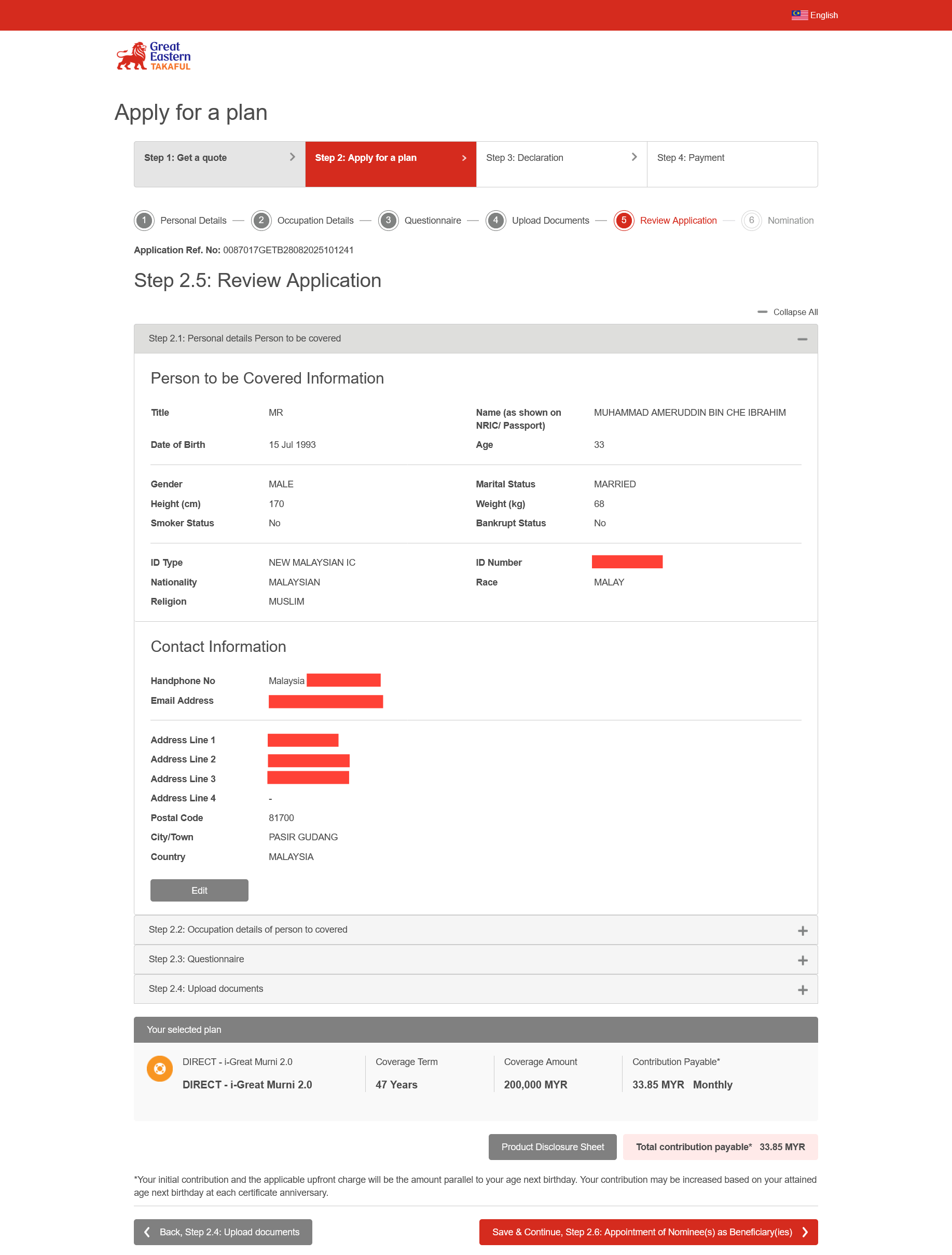Go to Questionnaire sub-step label
Screen dimensions: 952x1255
(433, 221)
